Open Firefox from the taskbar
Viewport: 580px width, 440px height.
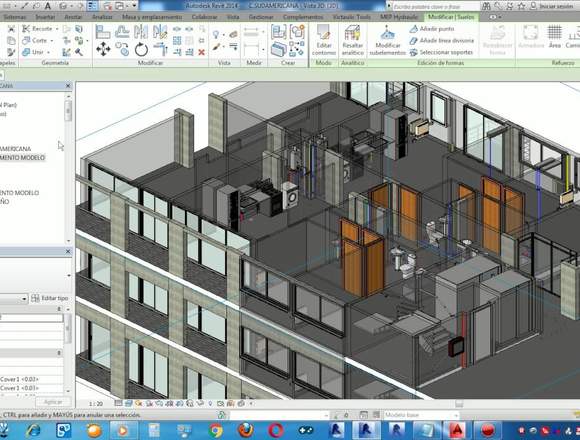pyautogui.click(x=246, y=431)
